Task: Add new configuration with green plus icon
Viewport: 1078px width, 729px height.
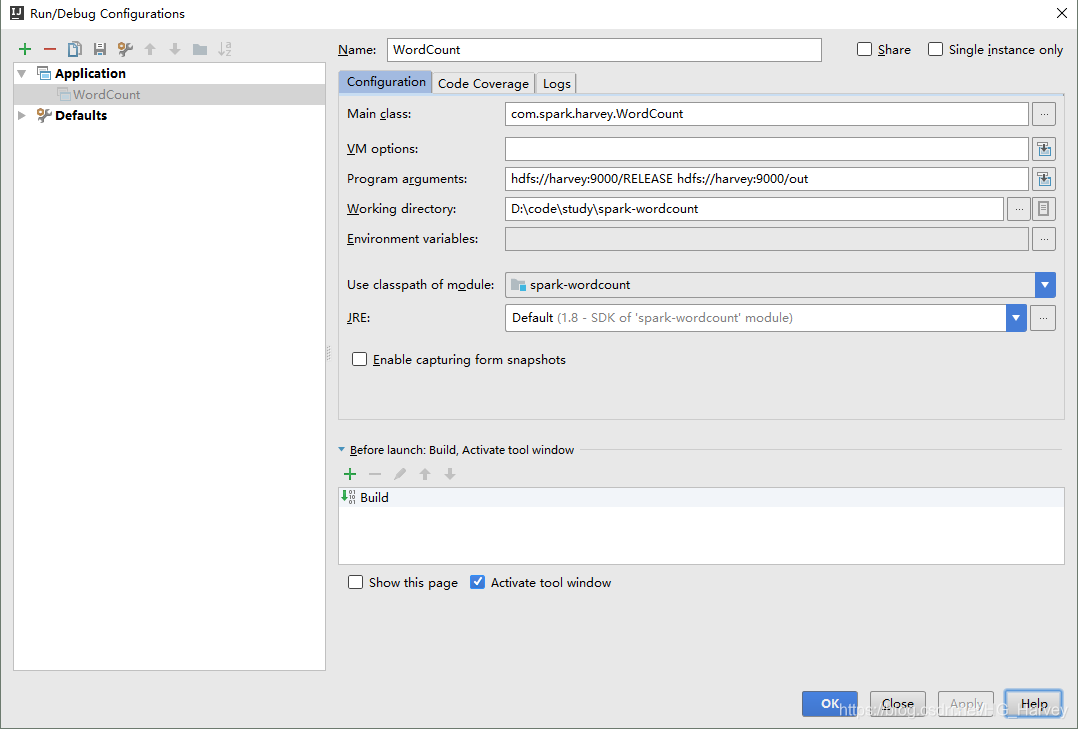Action: tap(25, 49)
